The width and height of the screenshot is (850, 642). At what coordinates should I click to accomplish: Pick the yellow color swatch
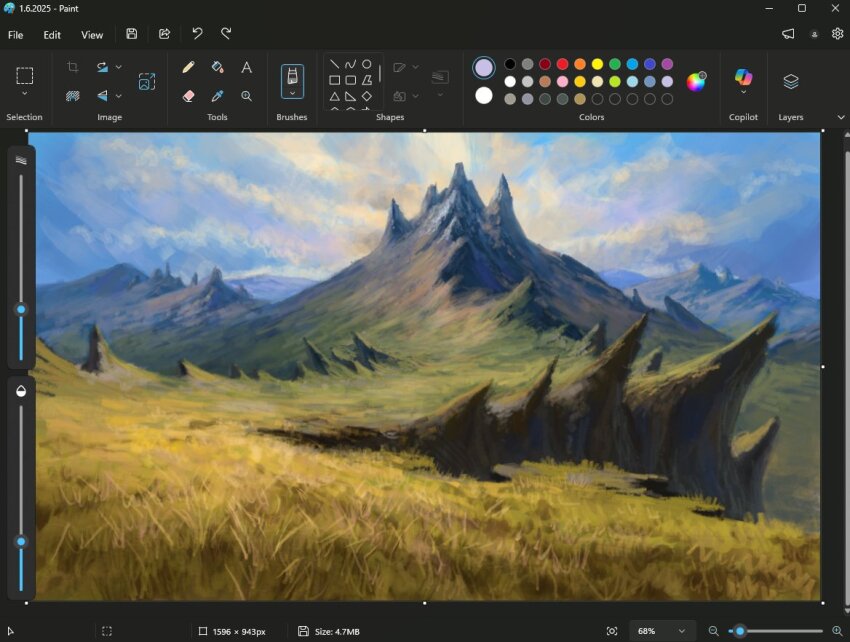(x=597, y=64)
